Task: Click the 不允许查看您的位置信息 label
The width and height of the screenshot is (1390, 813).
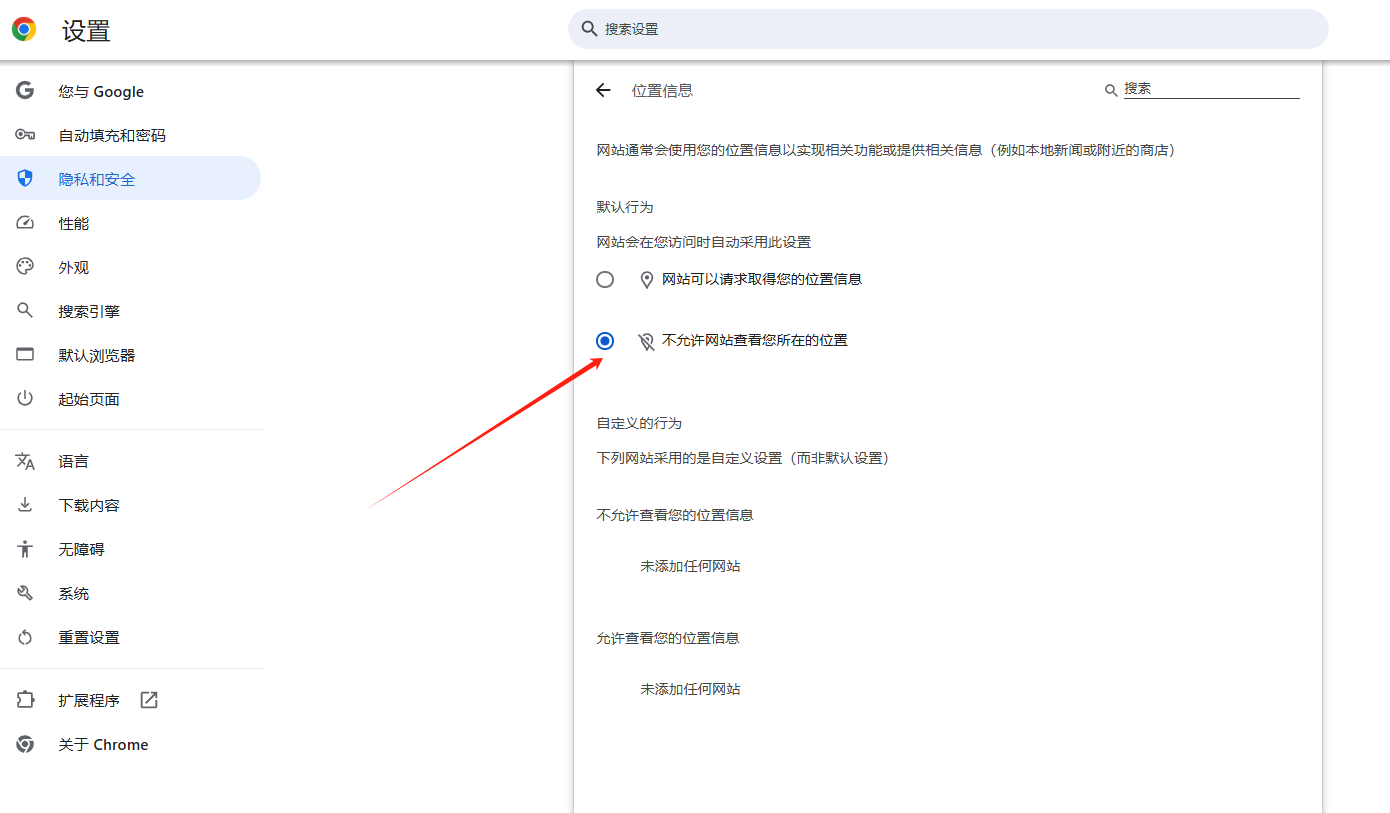Action: (675, 515)
